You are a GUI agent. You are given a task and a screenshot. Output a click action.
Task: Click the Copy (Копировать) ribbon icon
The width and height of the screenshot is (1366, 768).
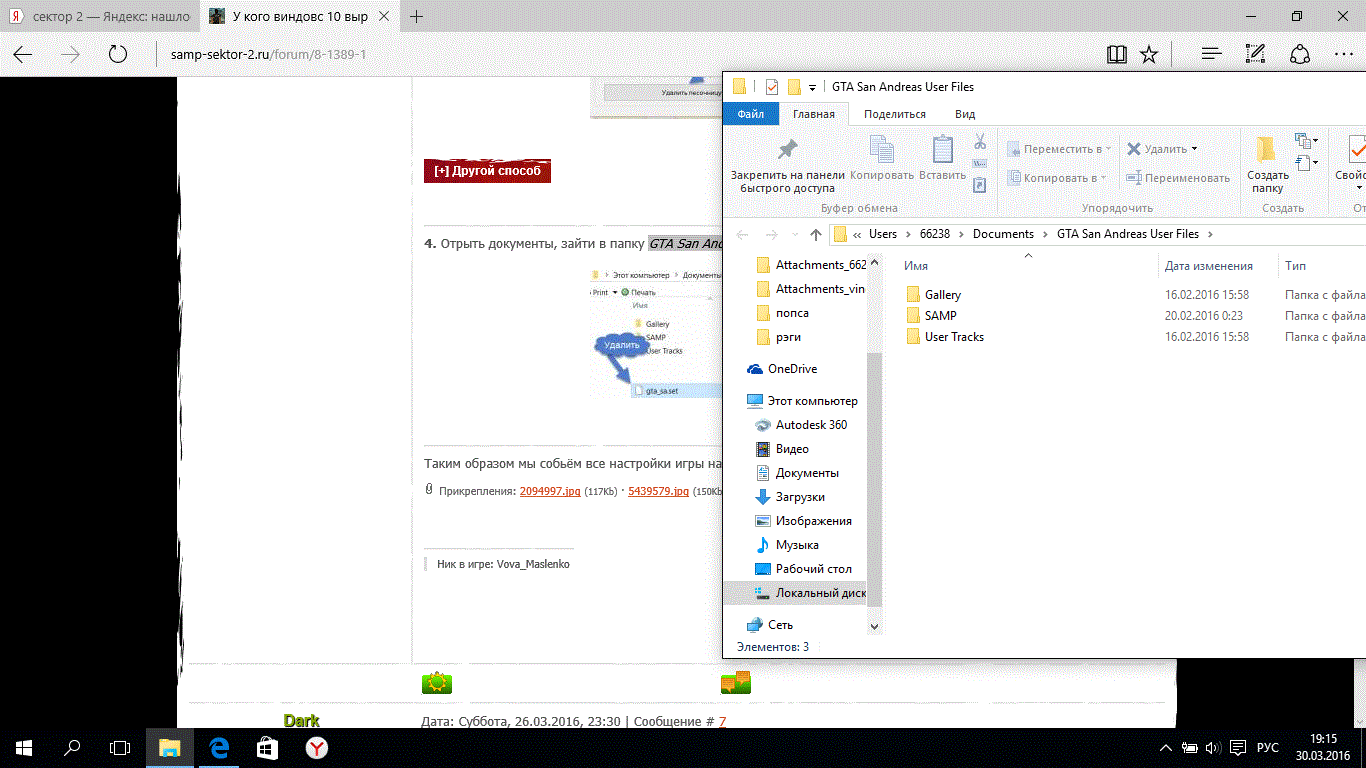882,150
